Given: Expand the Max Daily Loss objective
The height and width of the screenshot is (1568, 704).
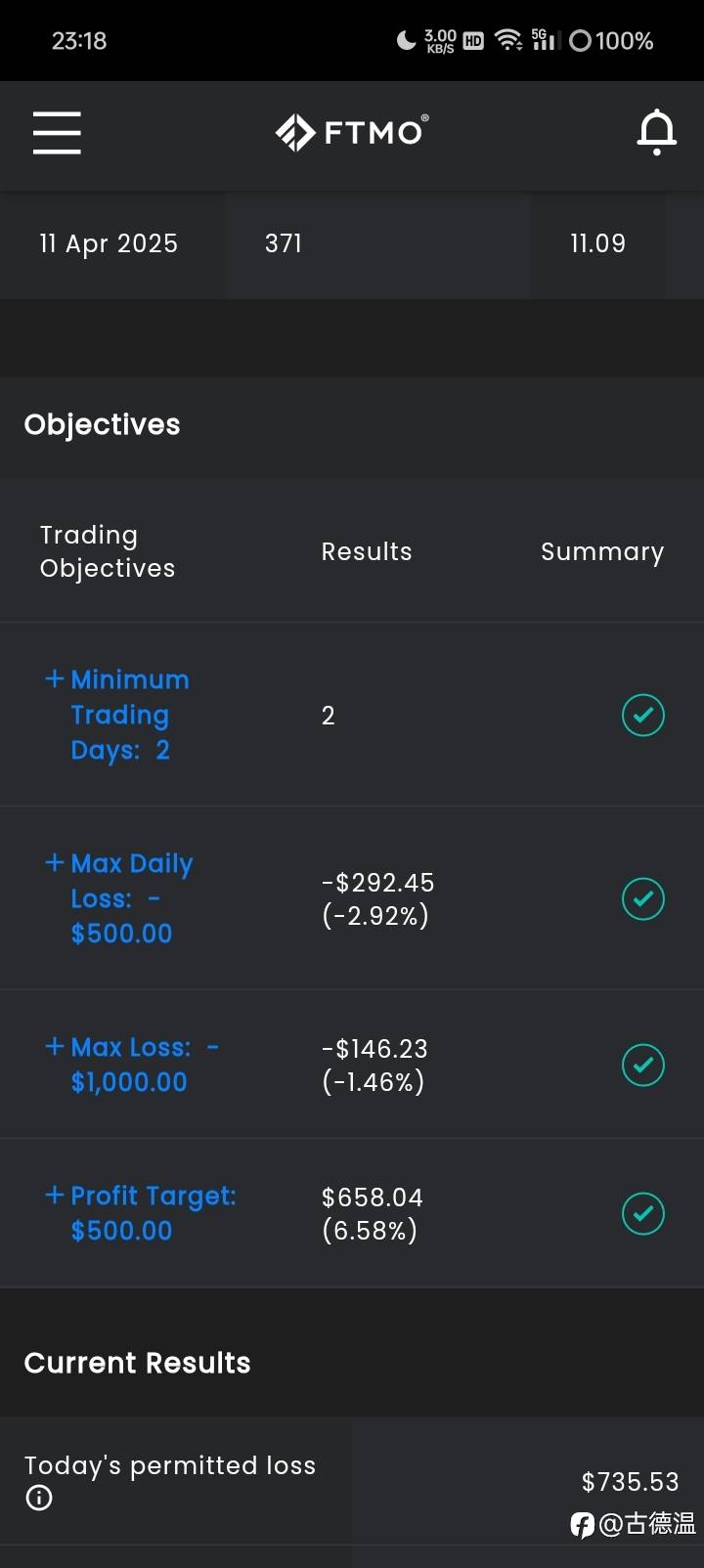Looking at the screenshot, I should 119,898.
